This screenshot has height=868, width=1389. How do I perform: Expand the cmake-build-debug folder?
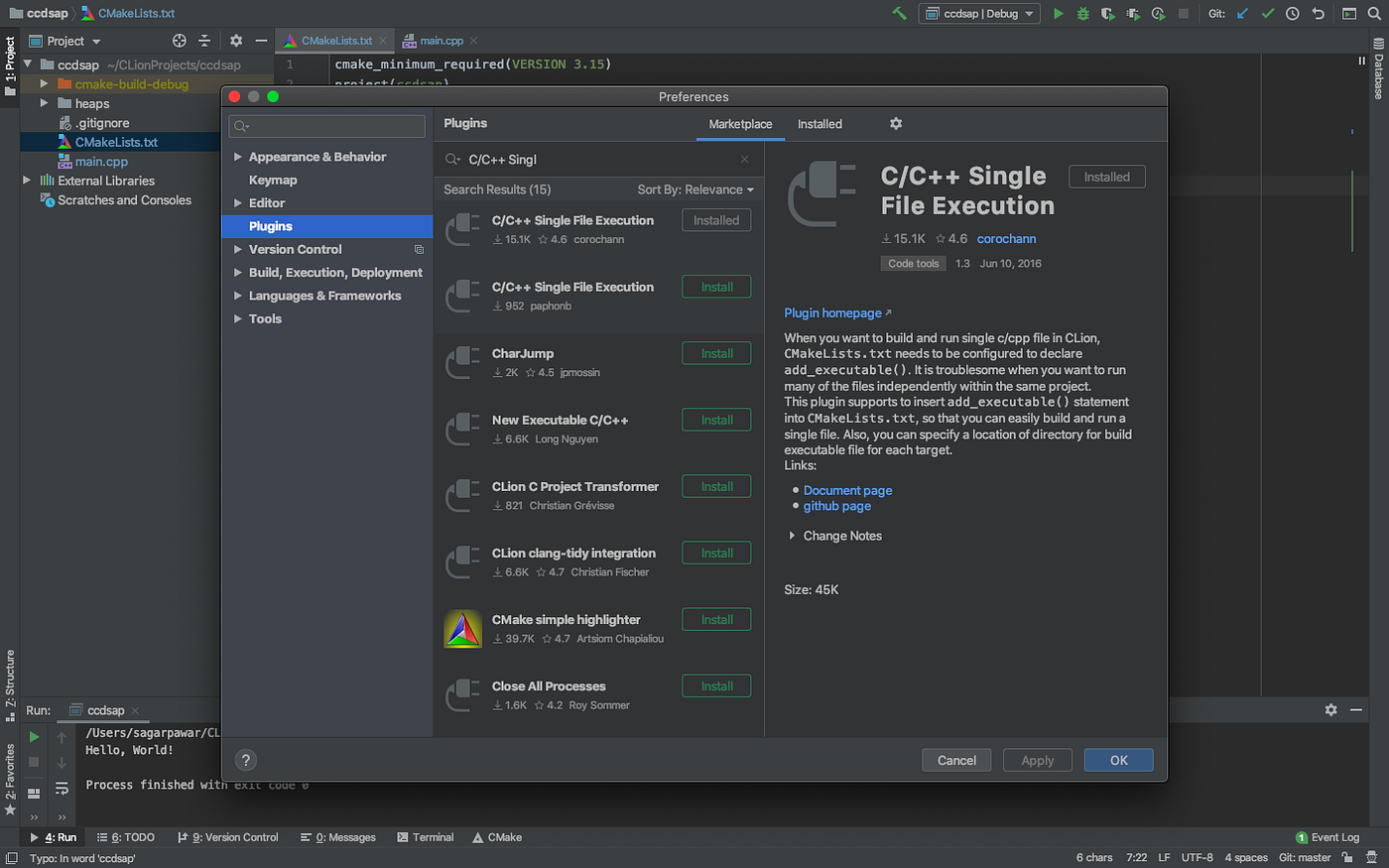(44, 84)
